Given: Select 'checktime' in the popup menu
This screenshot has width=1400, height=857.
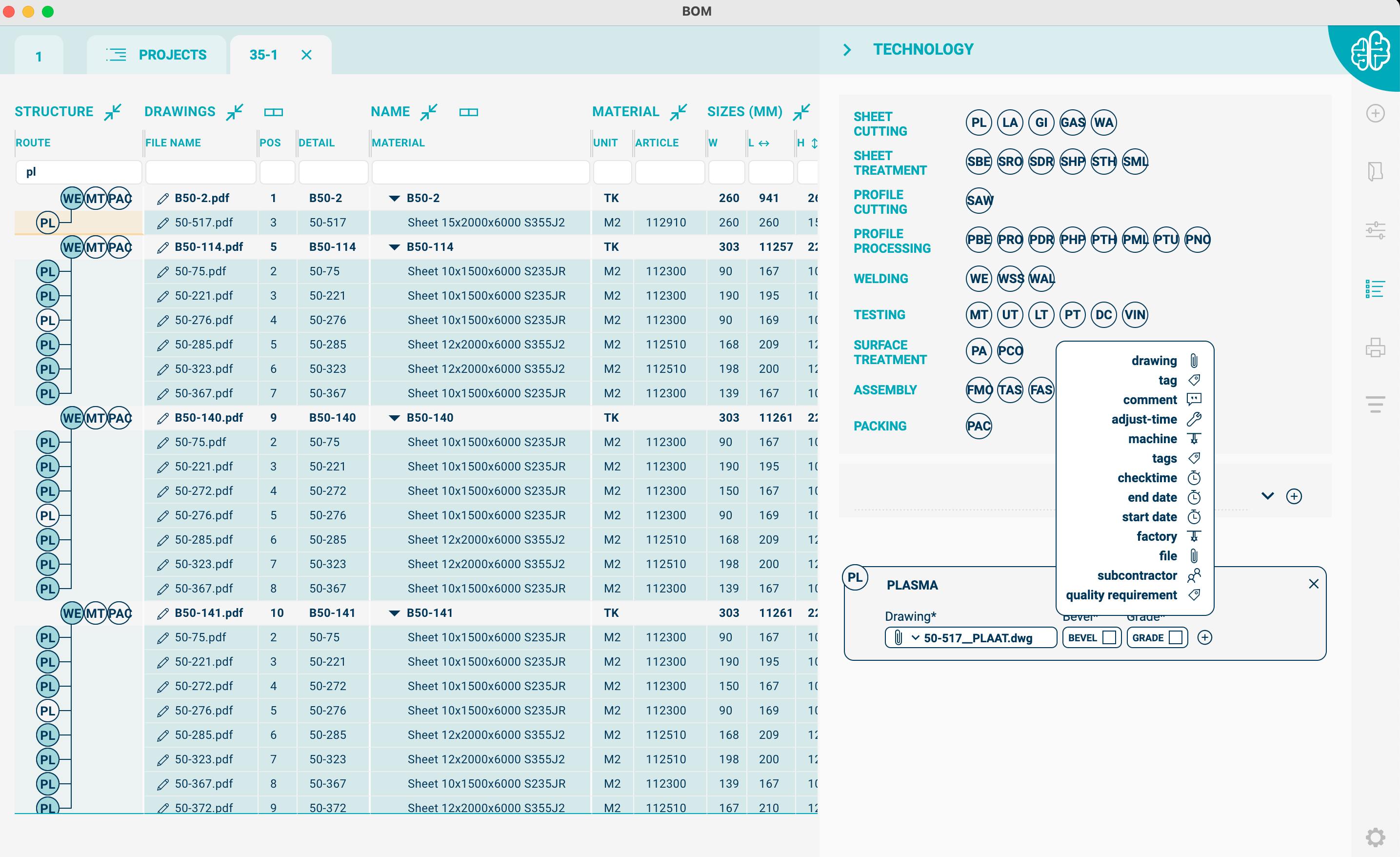Looking at the screenshot, I should pyautogui.click(x=1159, y=478).
